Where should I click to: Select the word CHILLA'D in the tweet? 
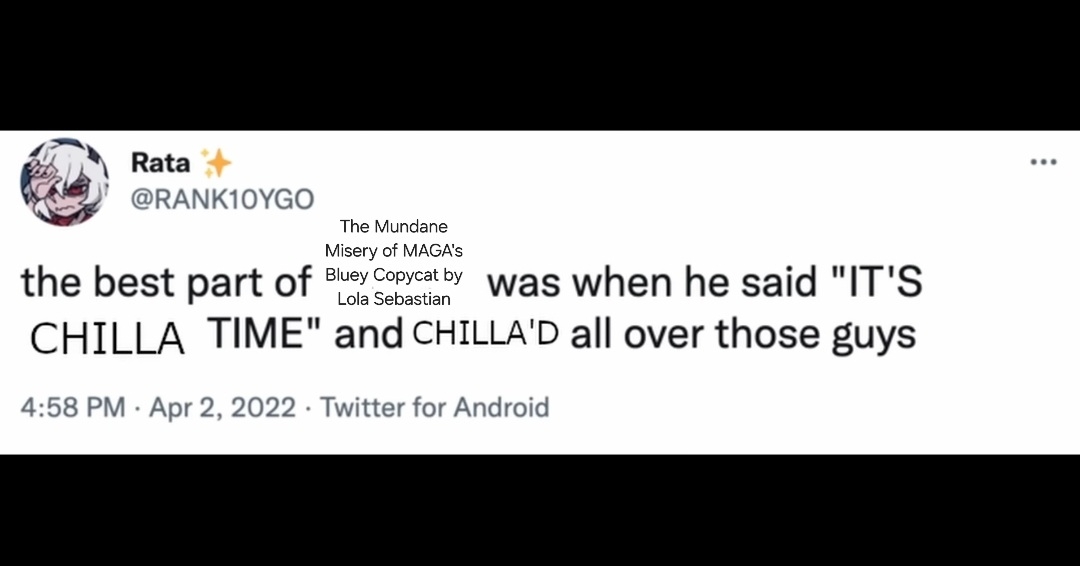pyautogui.click(x=485, y=334)
